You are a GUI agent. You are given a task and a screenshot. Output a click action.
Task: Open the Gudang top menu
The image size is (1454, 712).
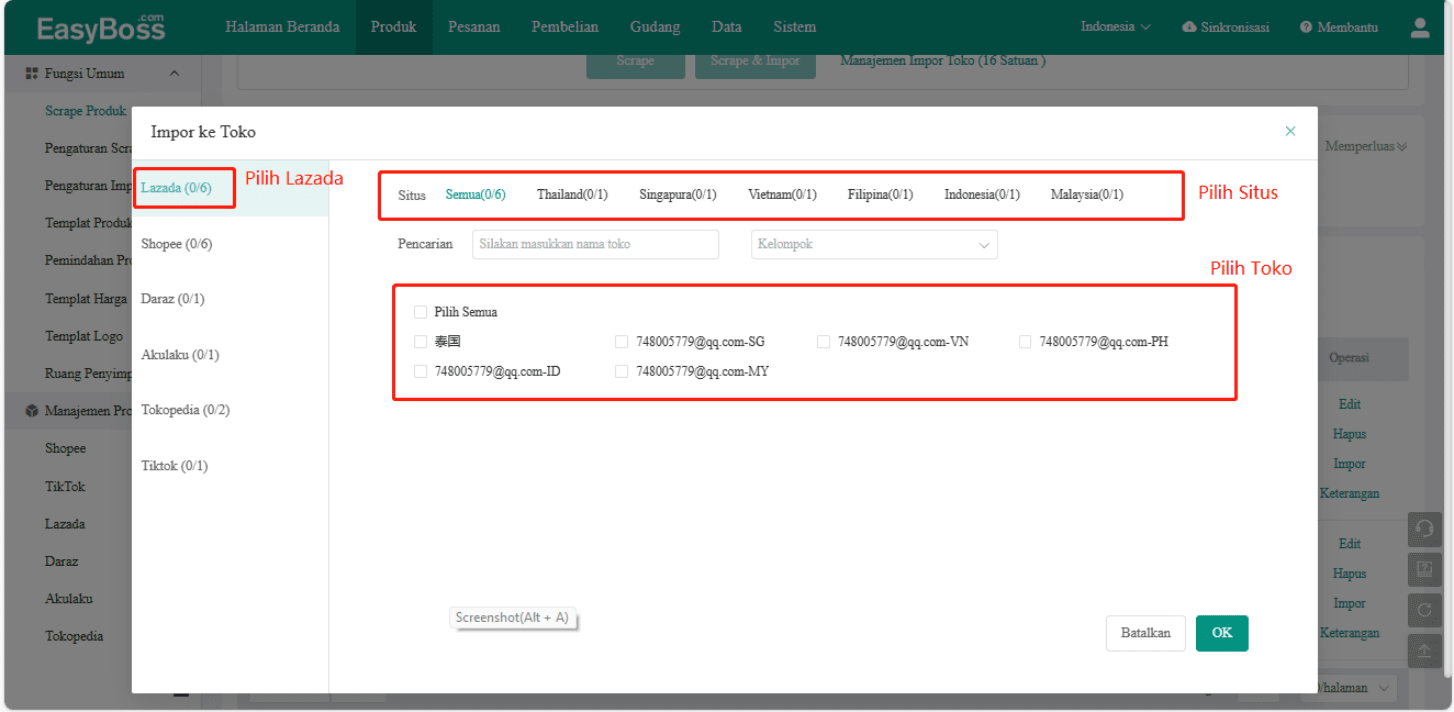[655, 27]
